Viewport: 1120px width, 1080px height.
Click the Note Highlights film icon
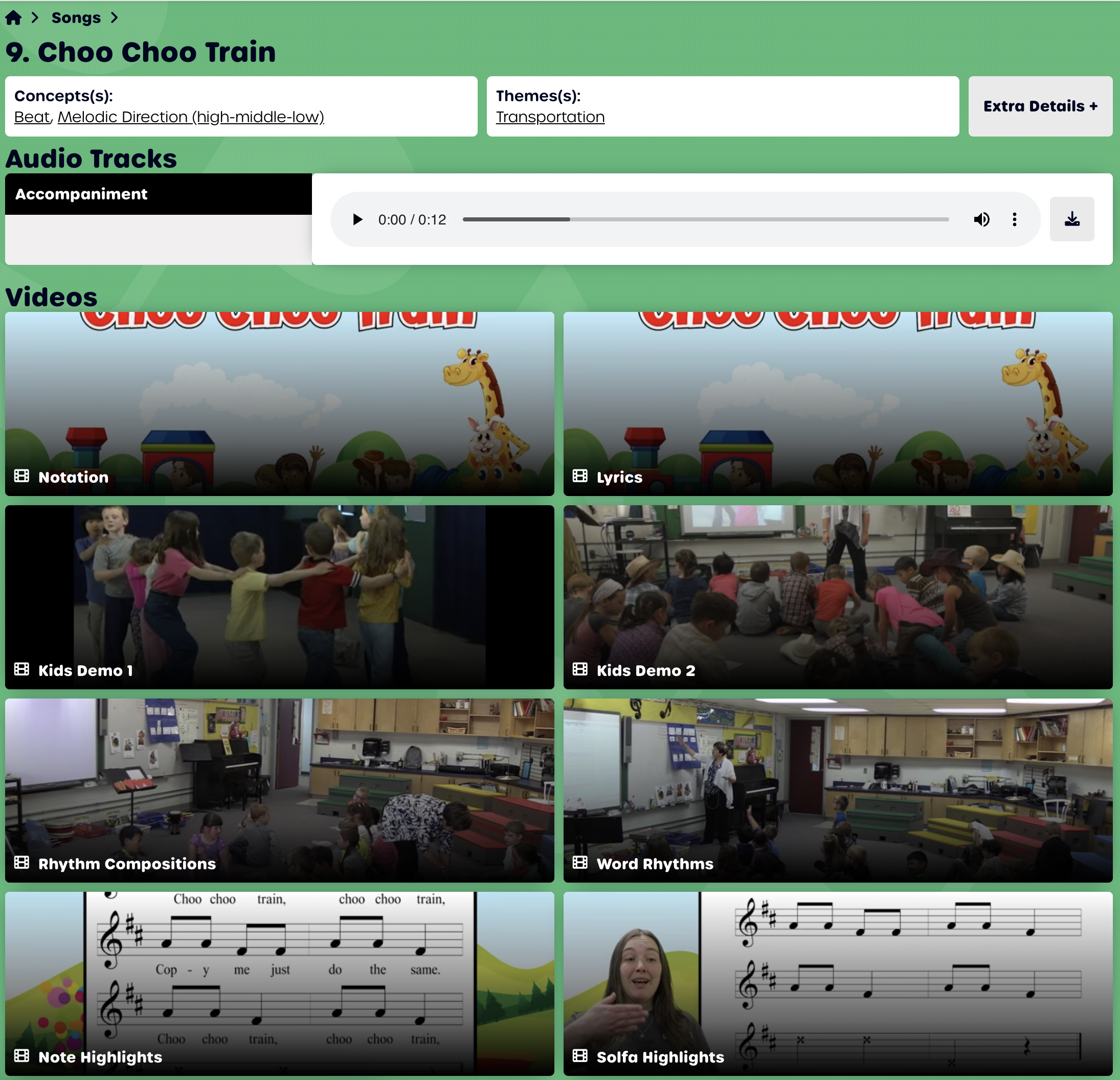21,1055
